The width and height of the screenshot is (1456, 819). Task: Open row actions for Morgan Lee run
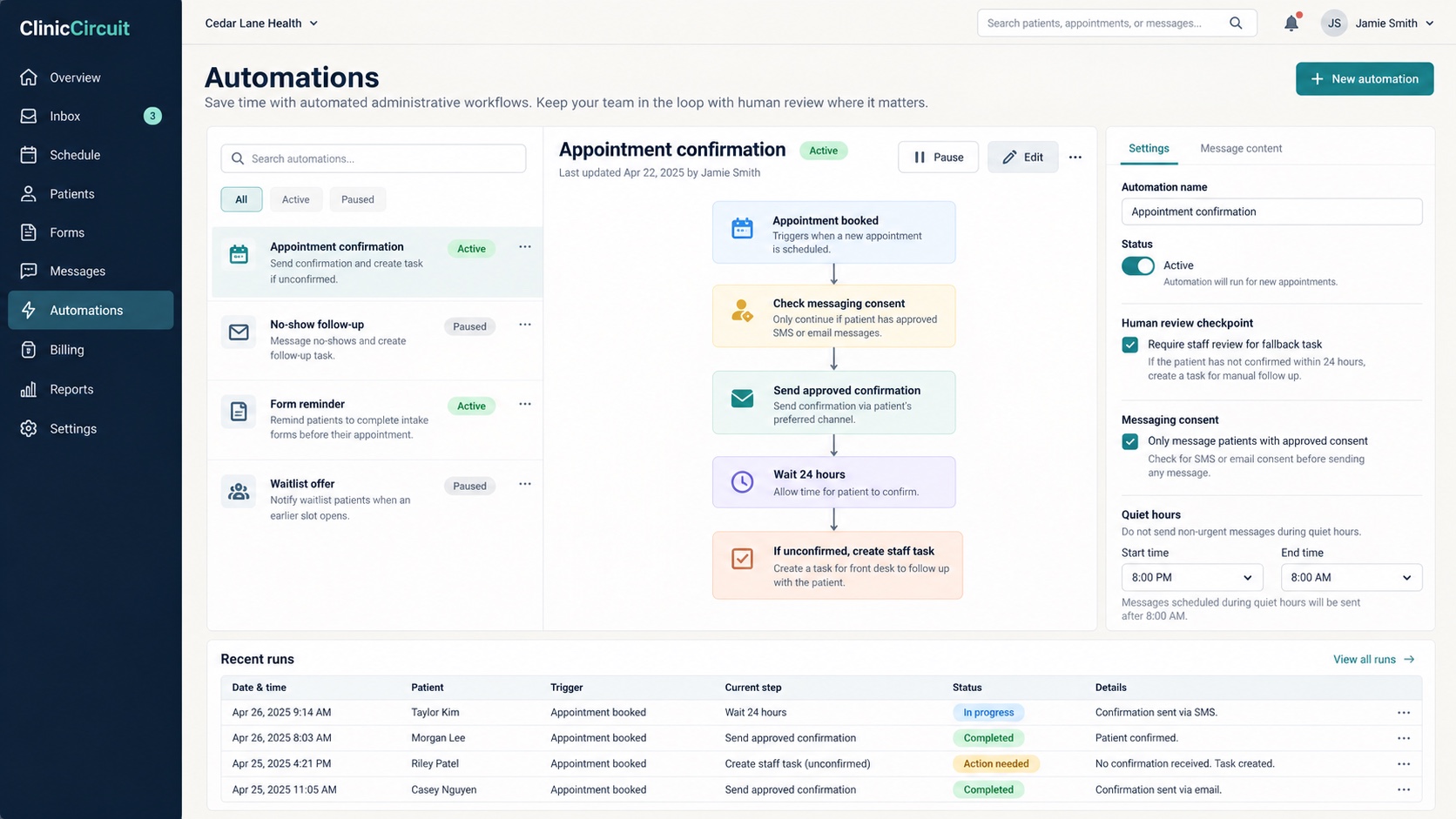(x=1404, y=738)
